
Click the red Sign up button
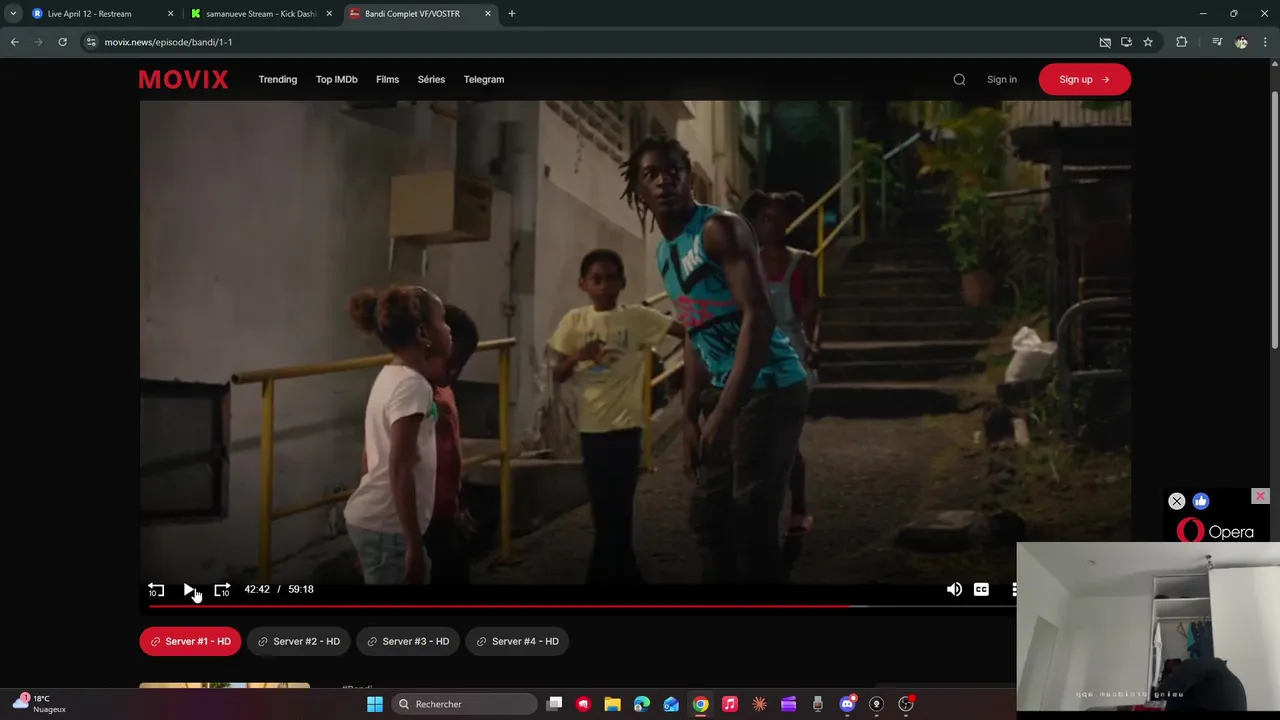pyautogui.click(x=1084, y=79)
